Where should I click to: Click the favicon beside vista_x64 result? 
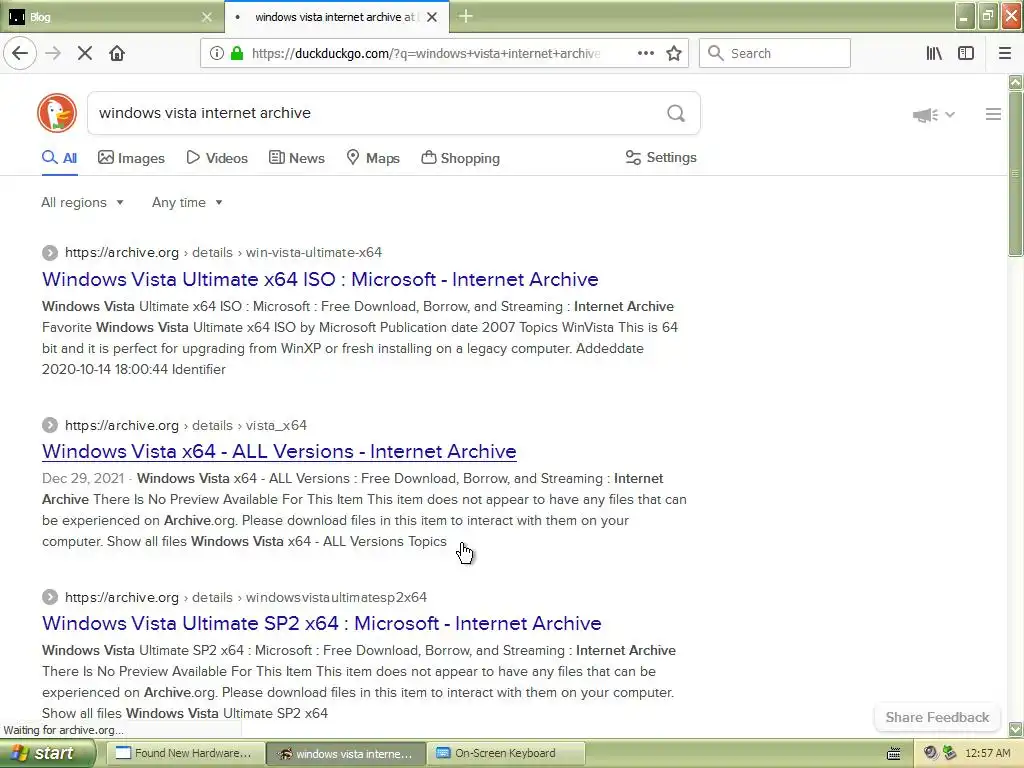[x=50, y=425]
